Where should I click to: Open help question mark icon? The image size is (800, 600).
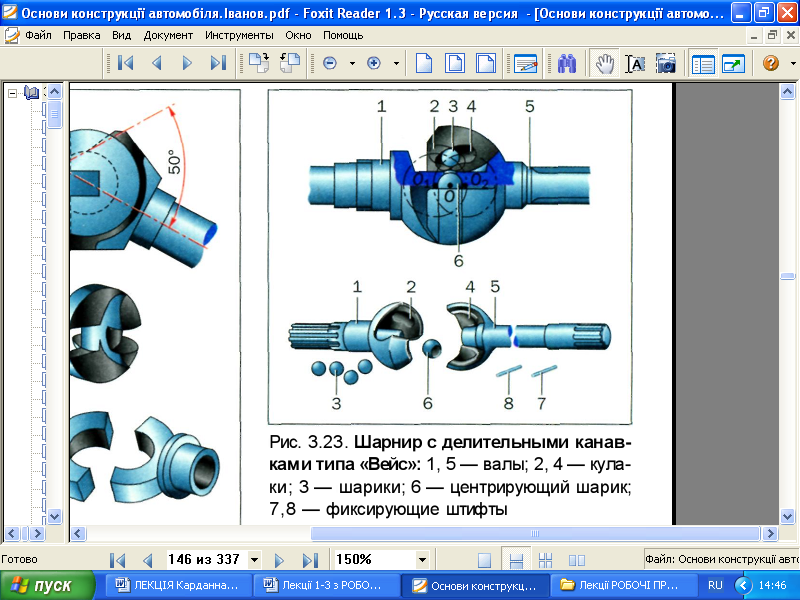click(771, 63)
